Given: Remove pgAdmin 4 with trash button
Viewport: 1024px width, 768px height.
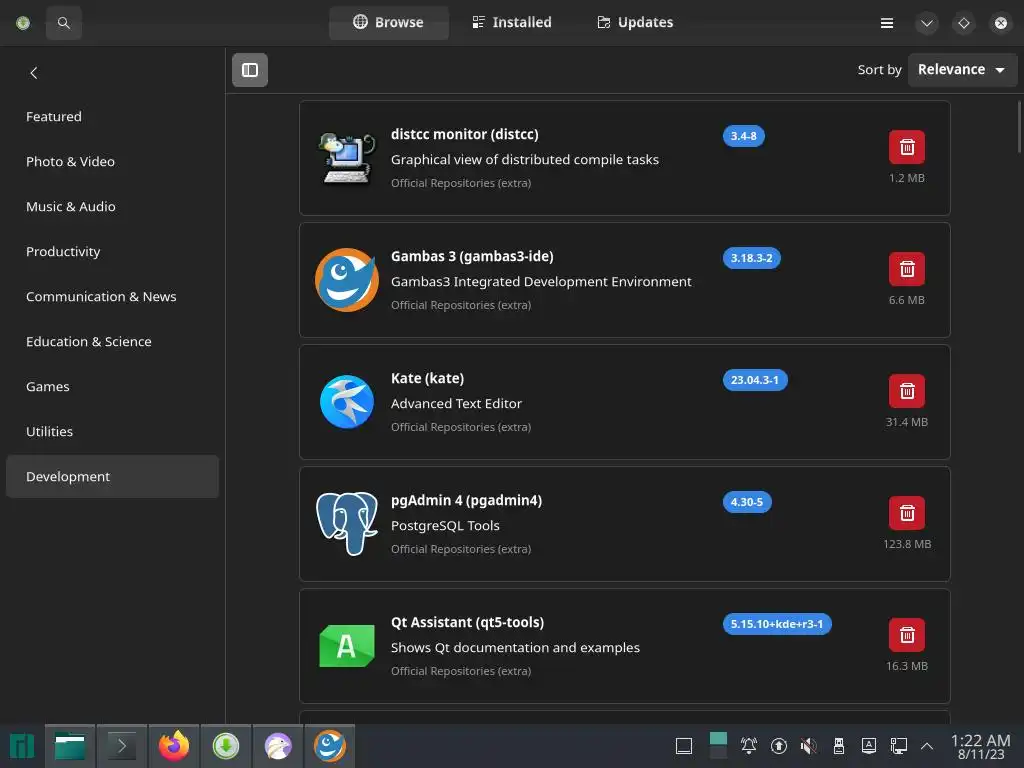Looking at the screenshot, I should pos(906,513).
